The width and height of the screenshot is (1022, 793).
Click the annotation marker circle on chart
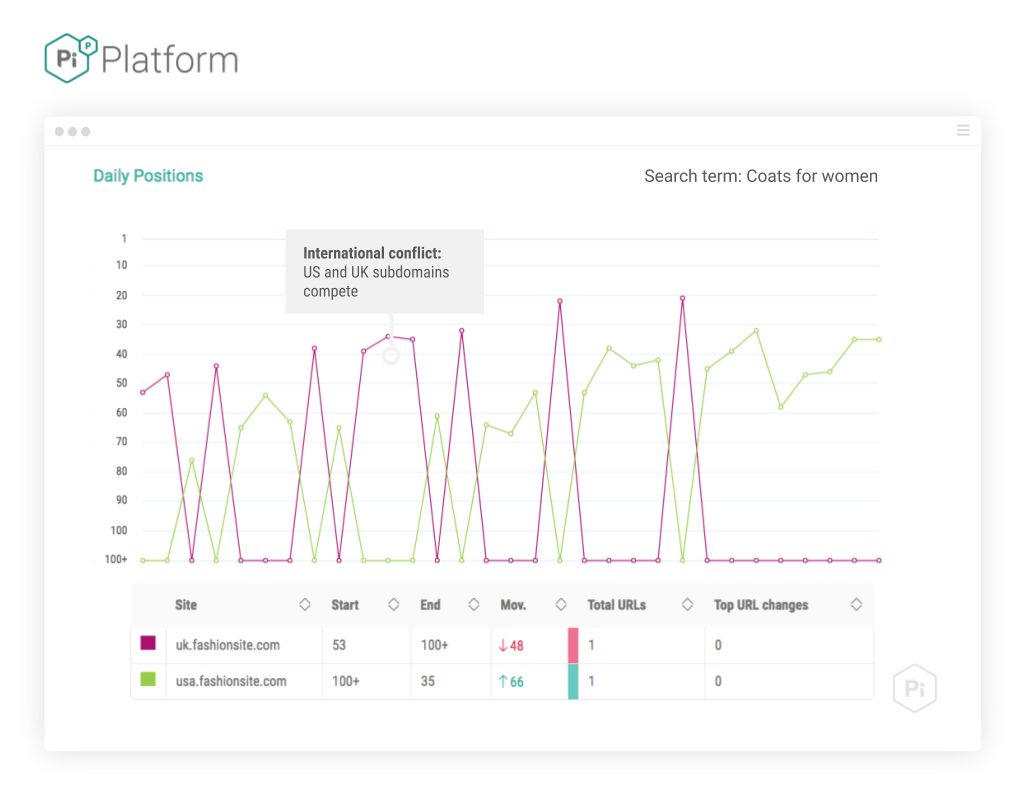pos(391,355)
